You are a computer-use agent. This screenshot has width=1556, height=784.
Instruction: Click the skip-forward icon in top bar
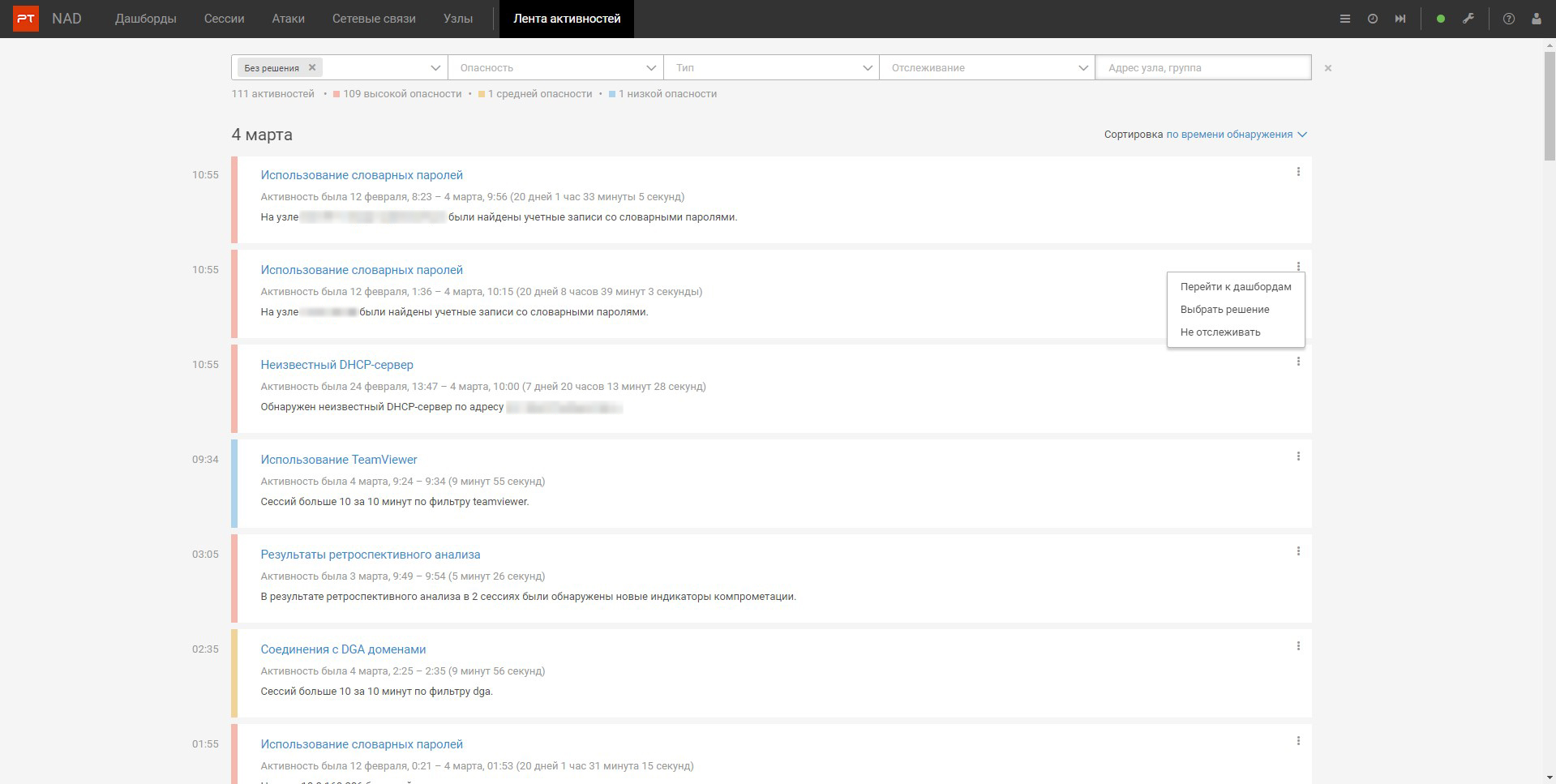click(x=1400, y=19)
